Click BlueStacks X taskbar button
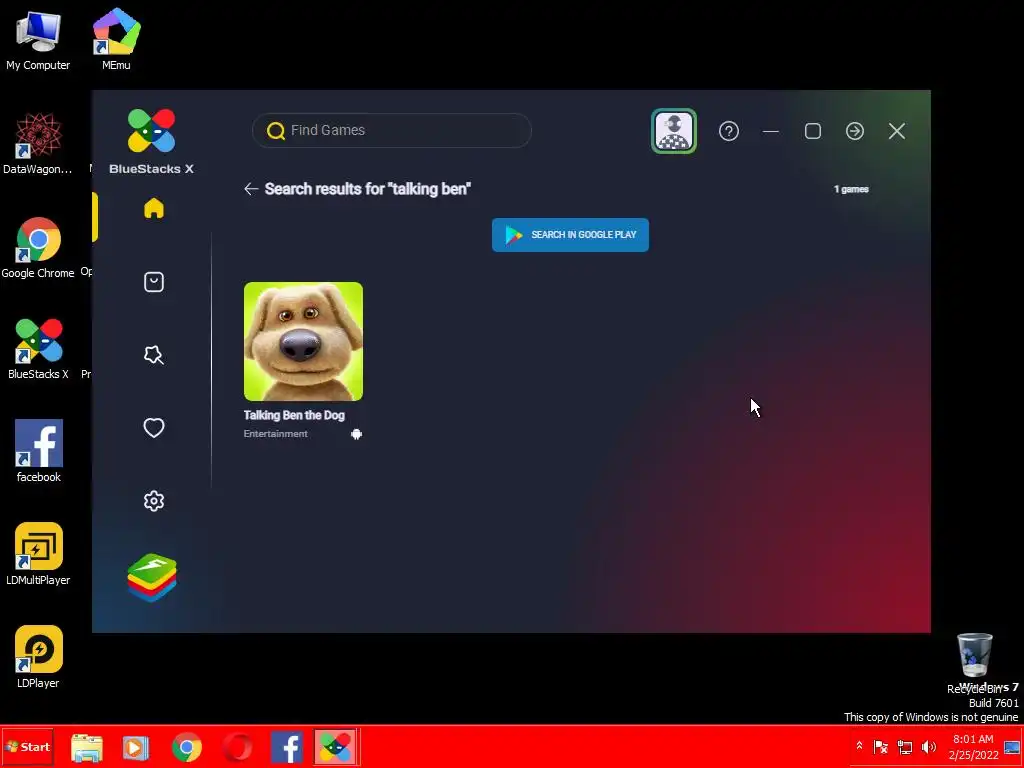Image resolution: width=1024 pixels, height=768 pixels. pyautogui.click(x=335, y=747)
